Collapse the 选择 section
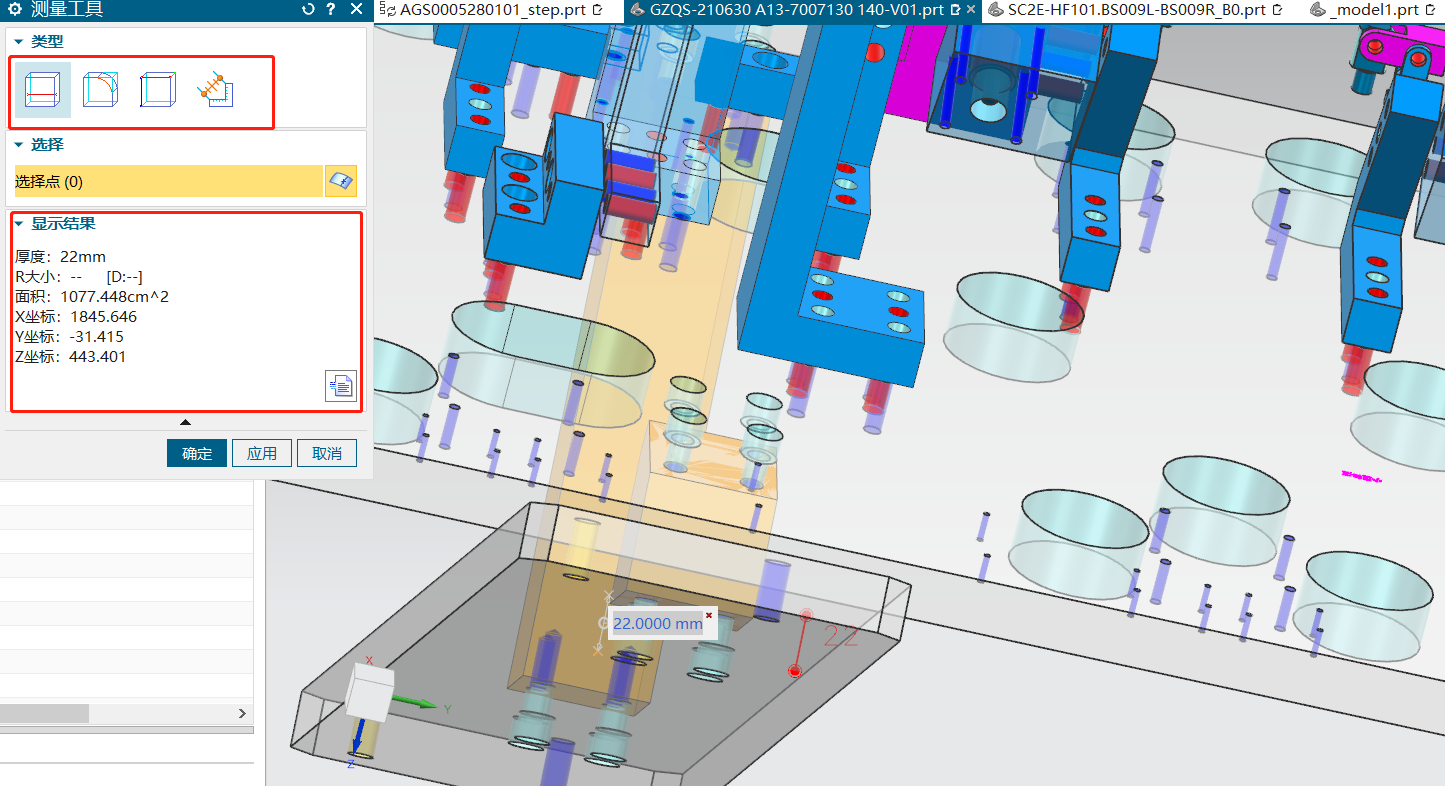Image resolution: width=1445 pixels, height=786 pixels. (x=18, y=145)
